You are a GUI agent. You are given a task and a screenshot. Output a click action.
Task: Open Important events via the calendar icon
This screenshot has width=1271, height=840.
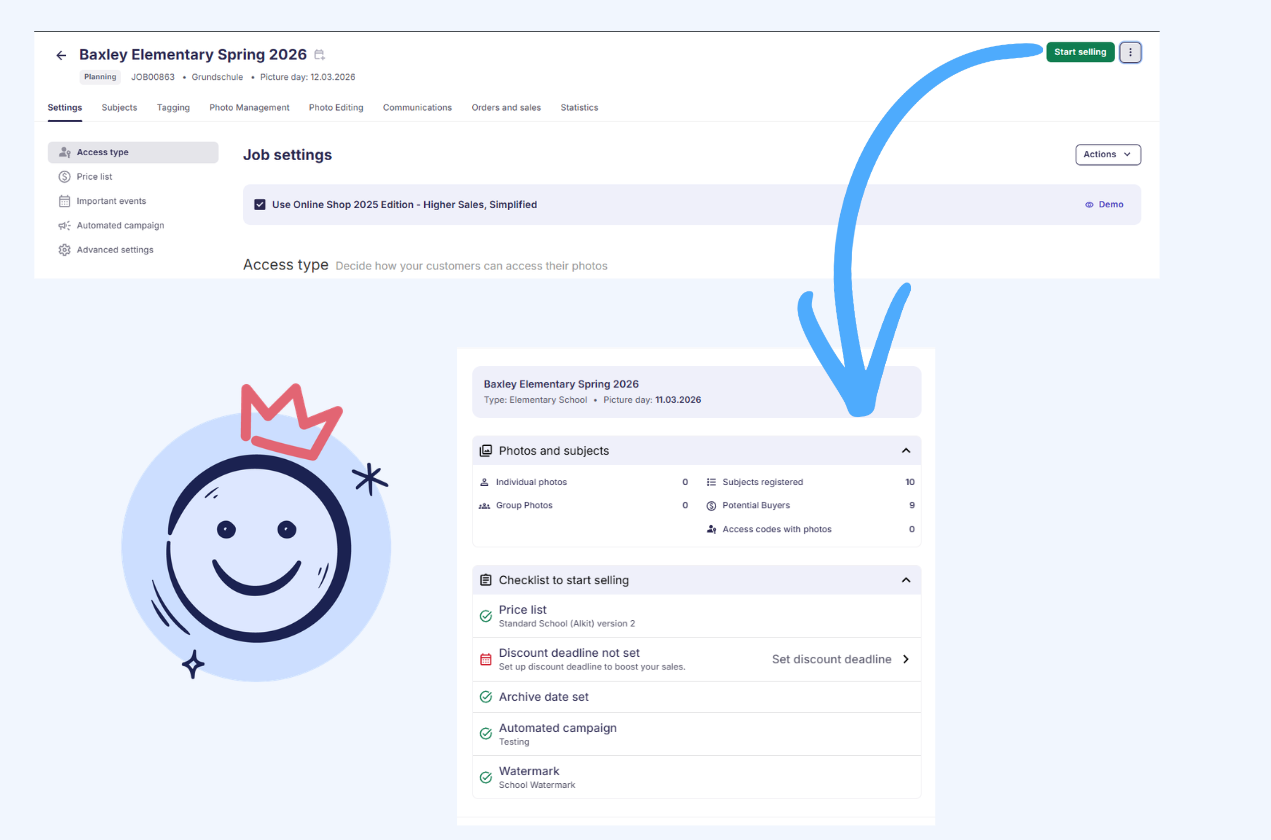click(63, 200)
